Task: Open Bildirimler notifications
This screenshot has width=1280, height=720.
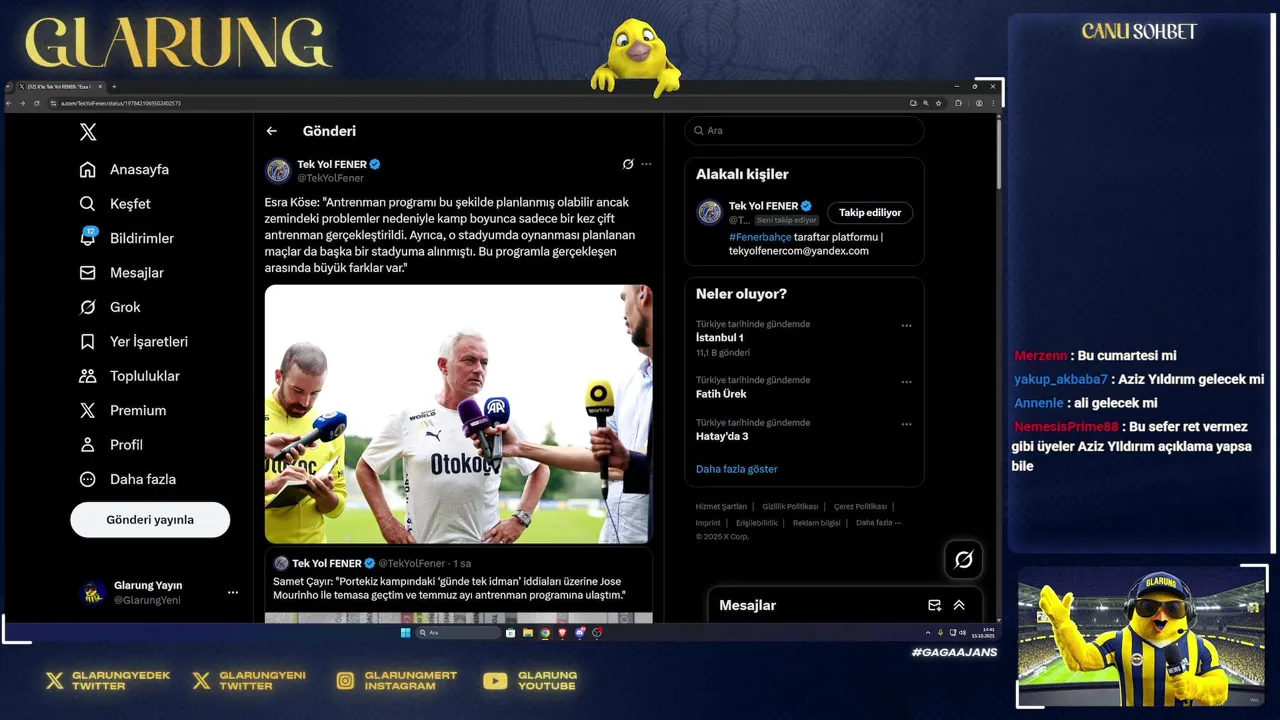Action: click(x=127, y=238)
